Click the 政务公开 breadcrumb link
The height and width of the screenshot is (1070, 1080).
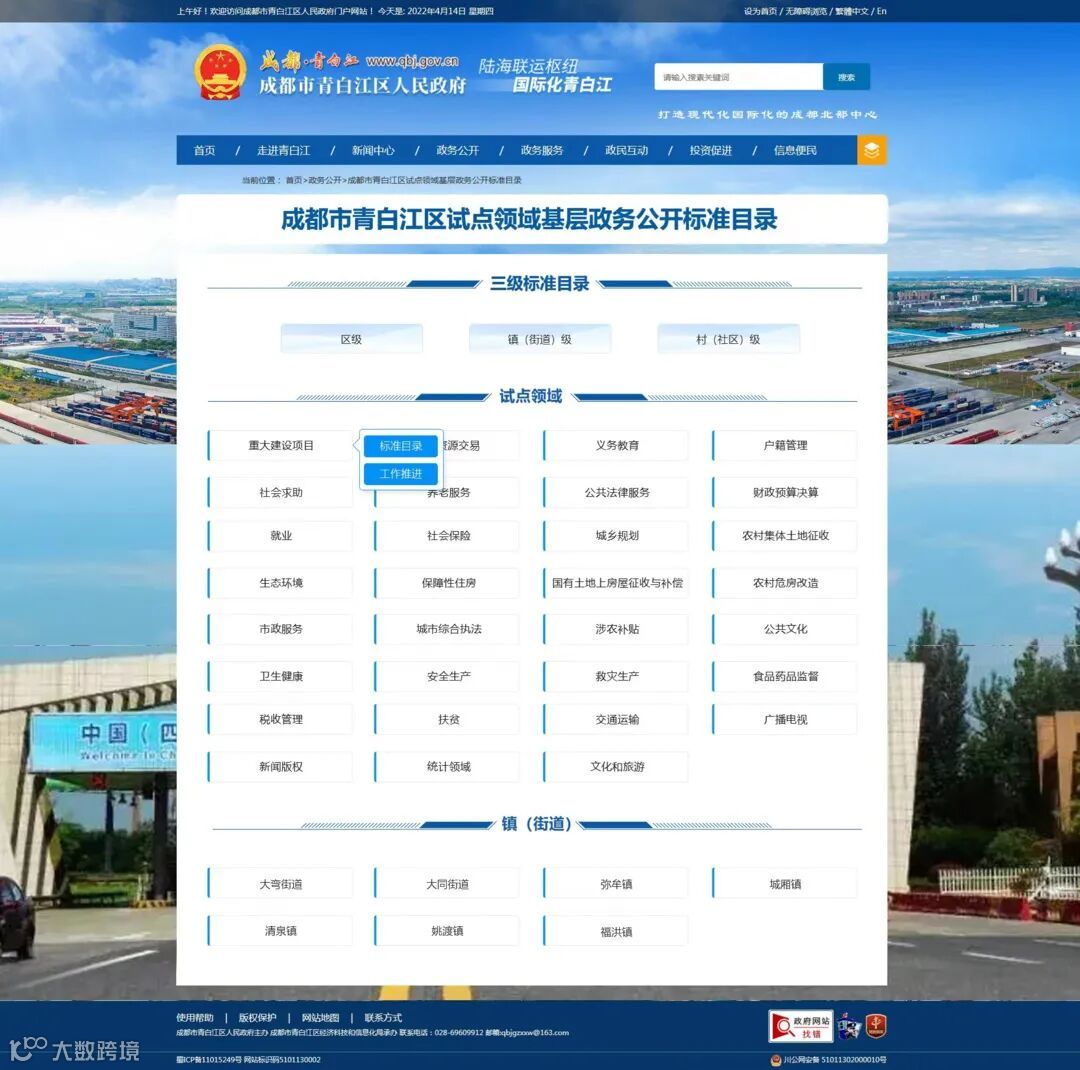point(324,180)
